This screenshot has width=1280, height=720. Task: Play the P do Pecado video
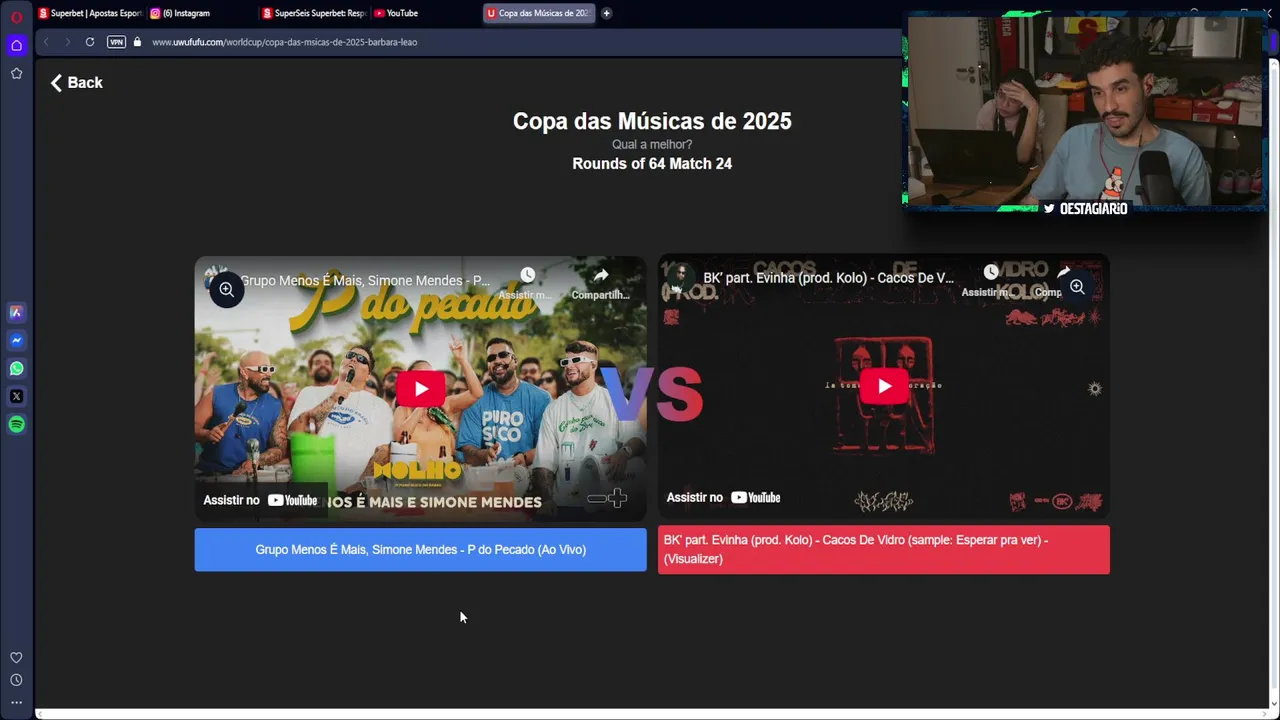(x=420, y=389)
